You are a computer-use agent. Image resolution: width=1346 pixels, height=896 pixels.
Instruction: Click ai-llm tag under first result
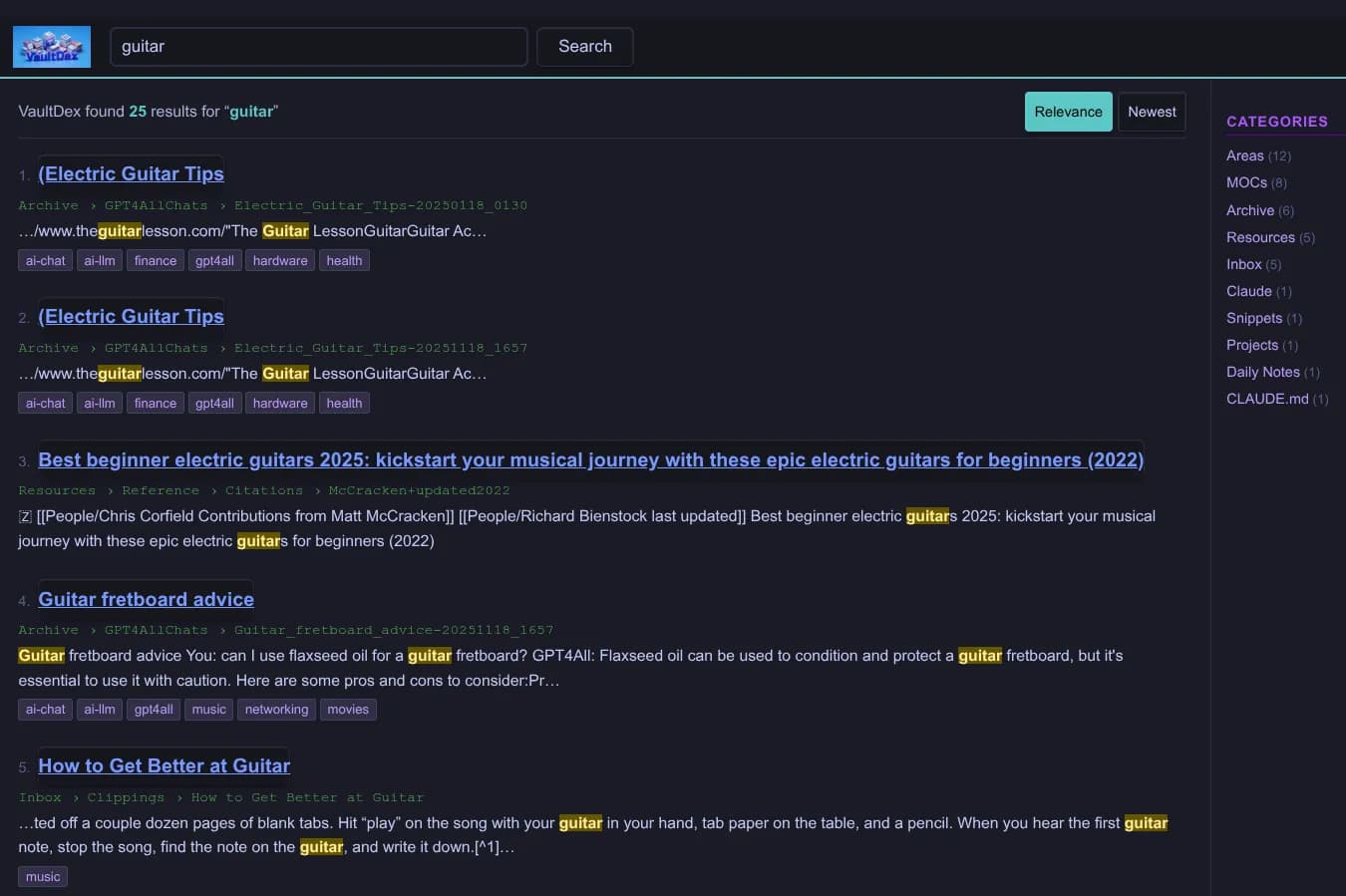100,261
